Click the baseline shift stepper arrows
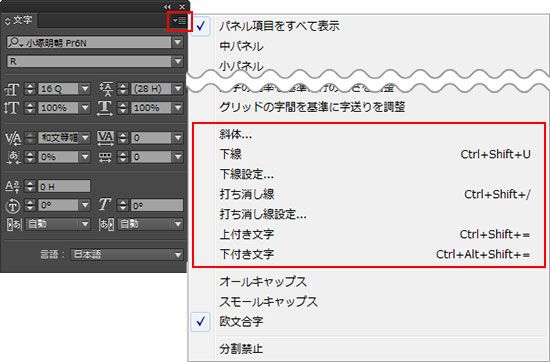The image size is (550, 362). tap(30, 186)
